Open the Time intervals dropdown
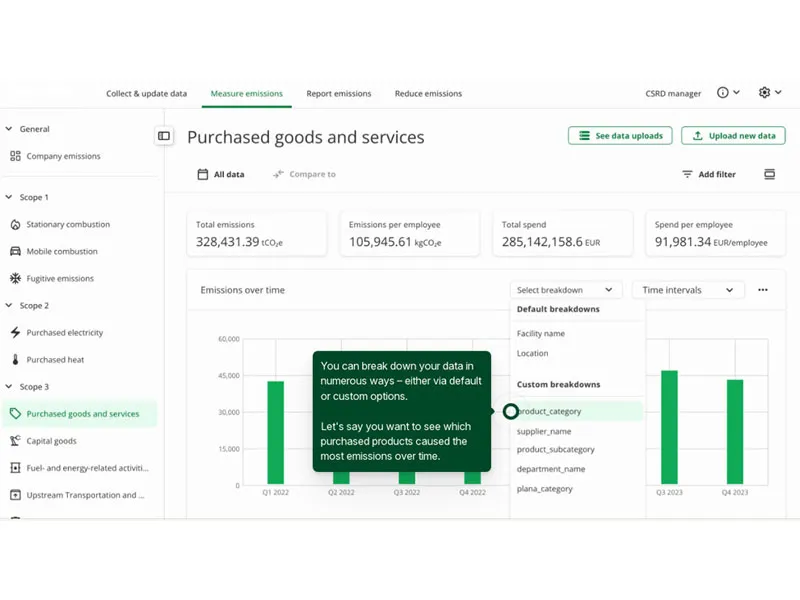This screenshot has width=800, height=600. (x=688, y=290)
